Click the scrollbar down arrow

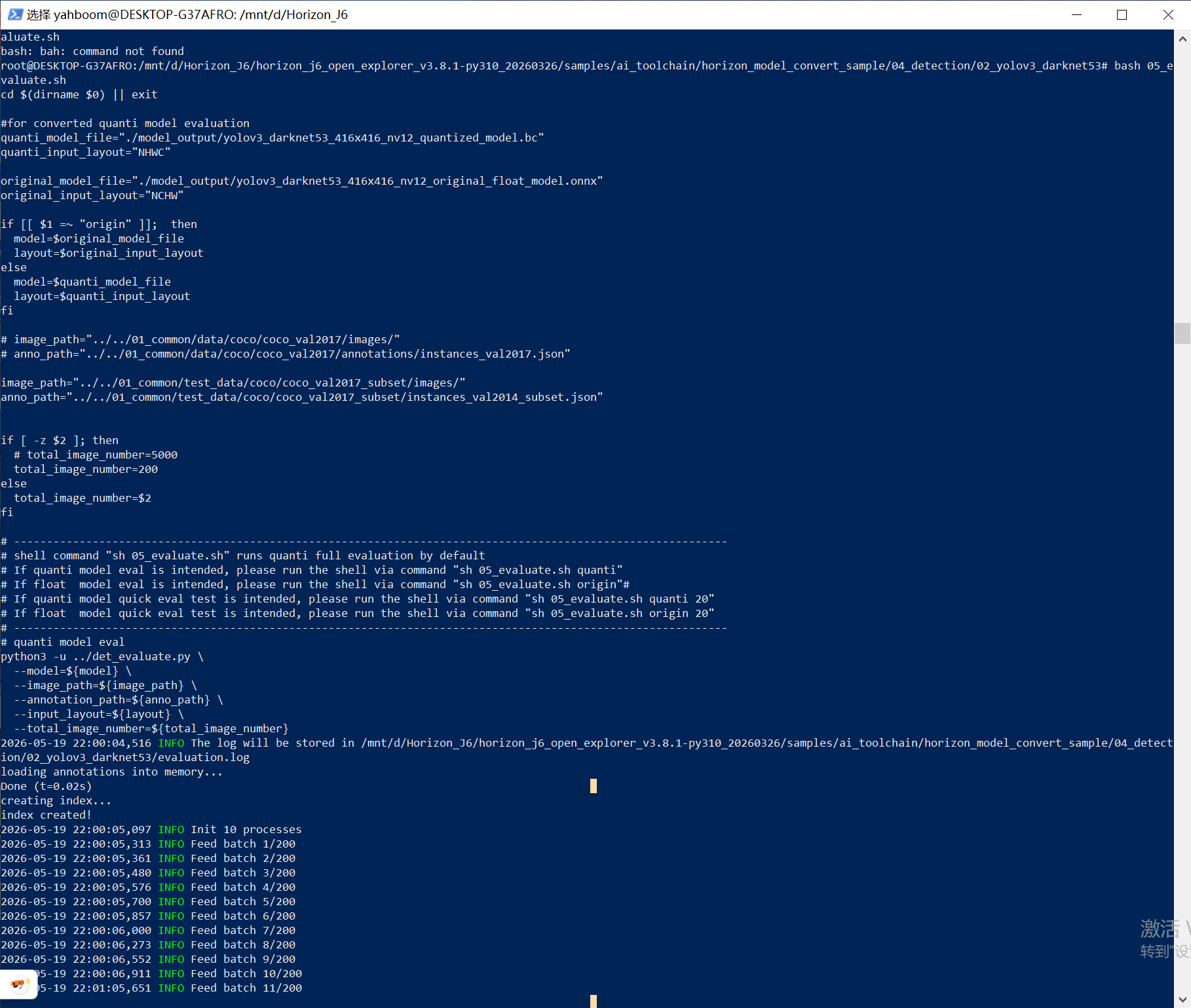pyautogui.click(x=1182, y=999)
